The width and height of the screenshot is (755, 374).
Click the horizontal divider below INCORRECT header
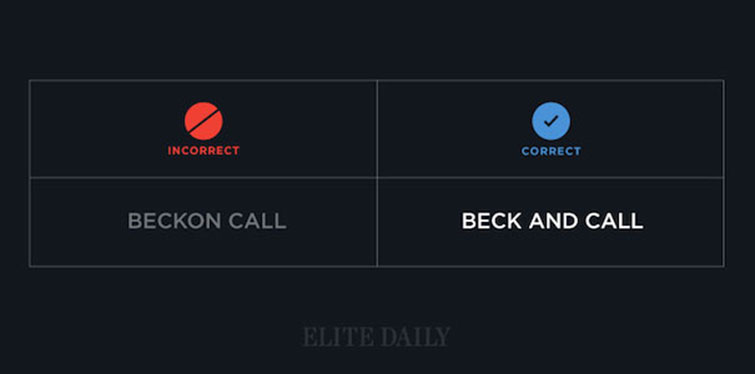[x=203, y=178]
